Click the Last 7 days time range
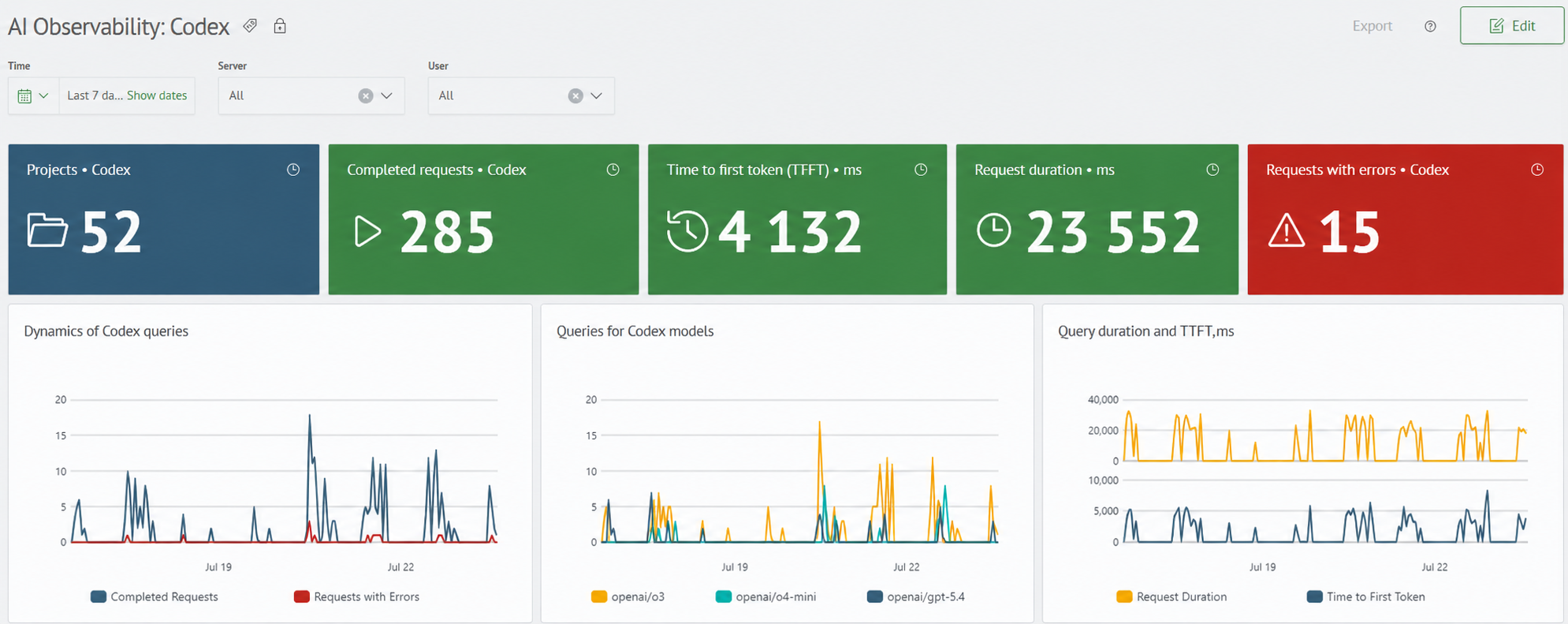The image size is (1568, 624). tap(95, 95)
